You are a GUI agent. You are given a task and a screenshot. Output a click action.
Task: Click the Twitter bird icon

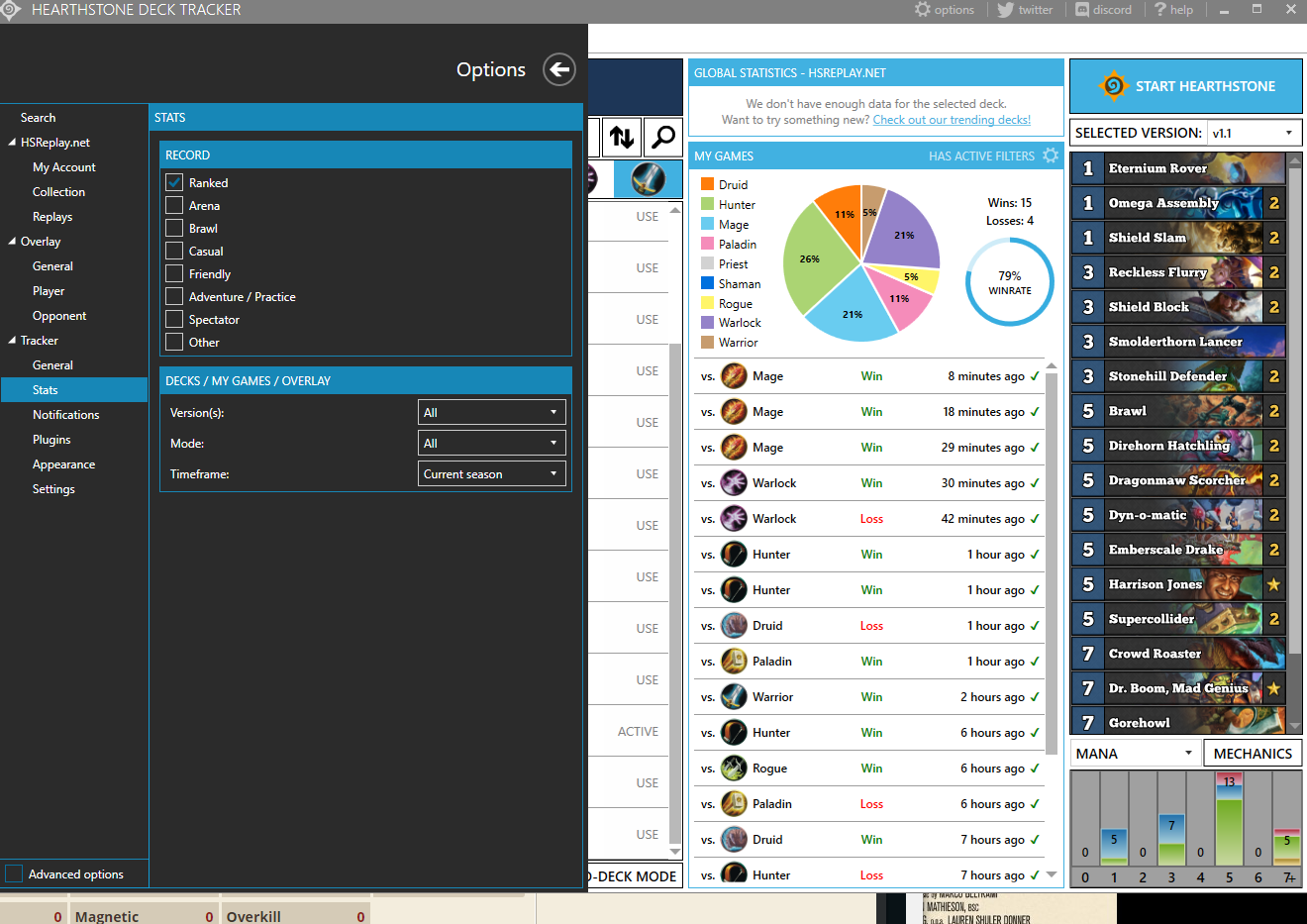tap(1005, 10)
